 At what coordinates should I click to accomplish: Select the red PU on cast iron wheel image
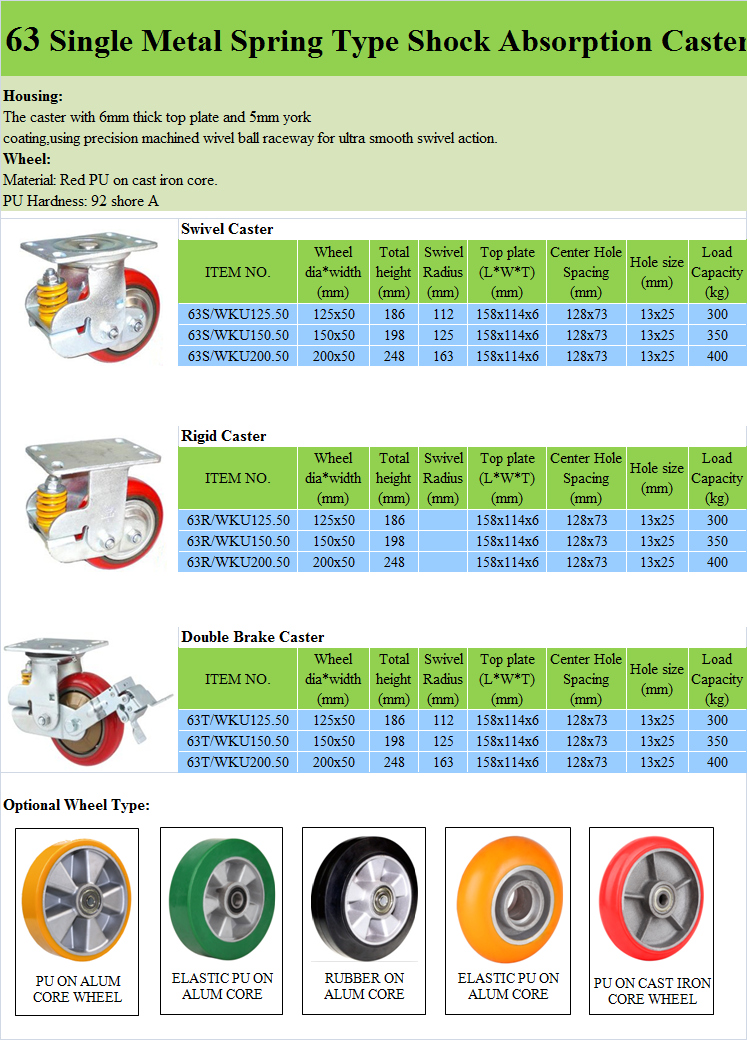tap(651, 899)
